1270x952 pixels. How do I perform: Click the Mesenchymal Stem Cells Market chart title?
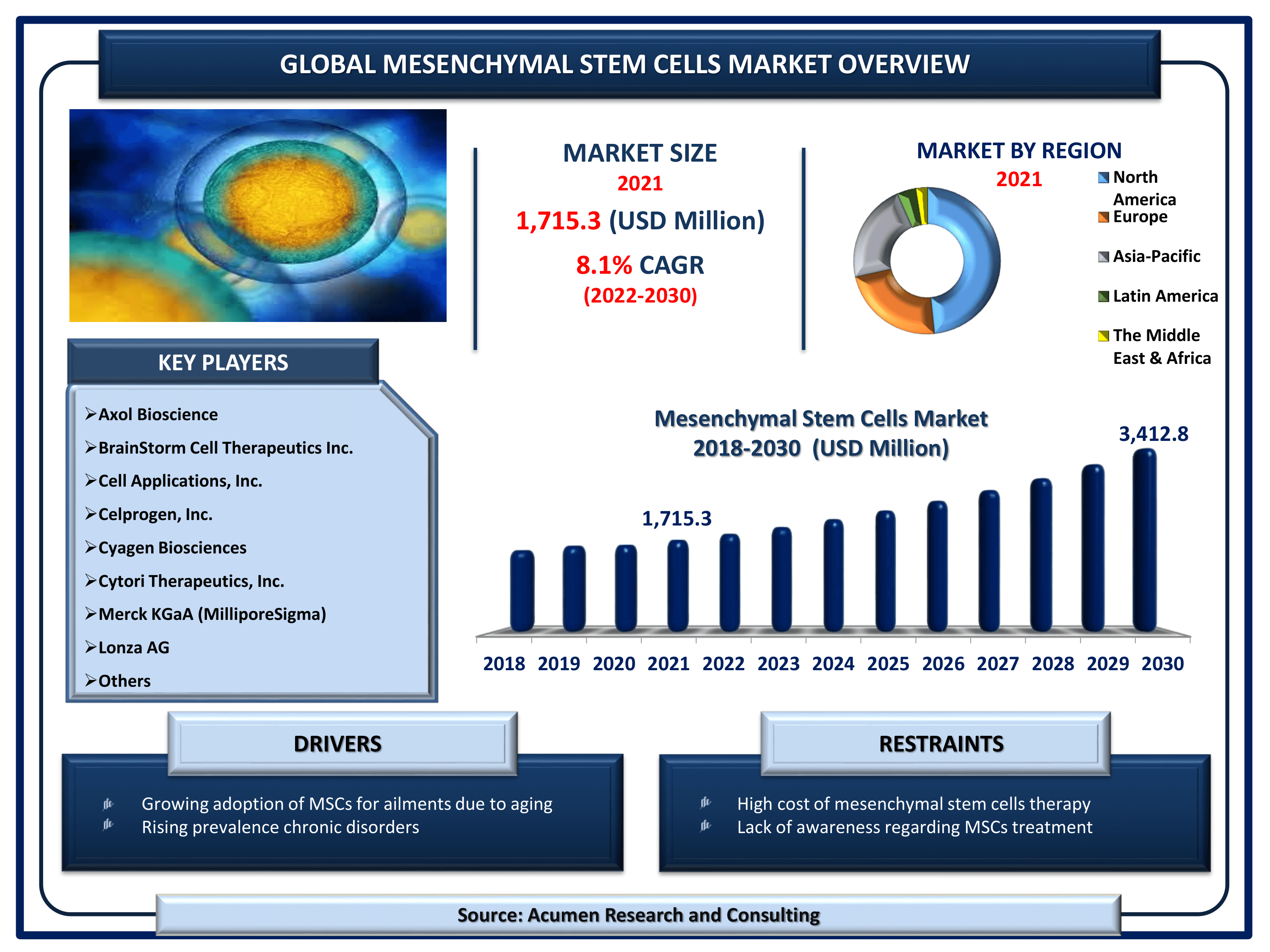tap(820, 433)
